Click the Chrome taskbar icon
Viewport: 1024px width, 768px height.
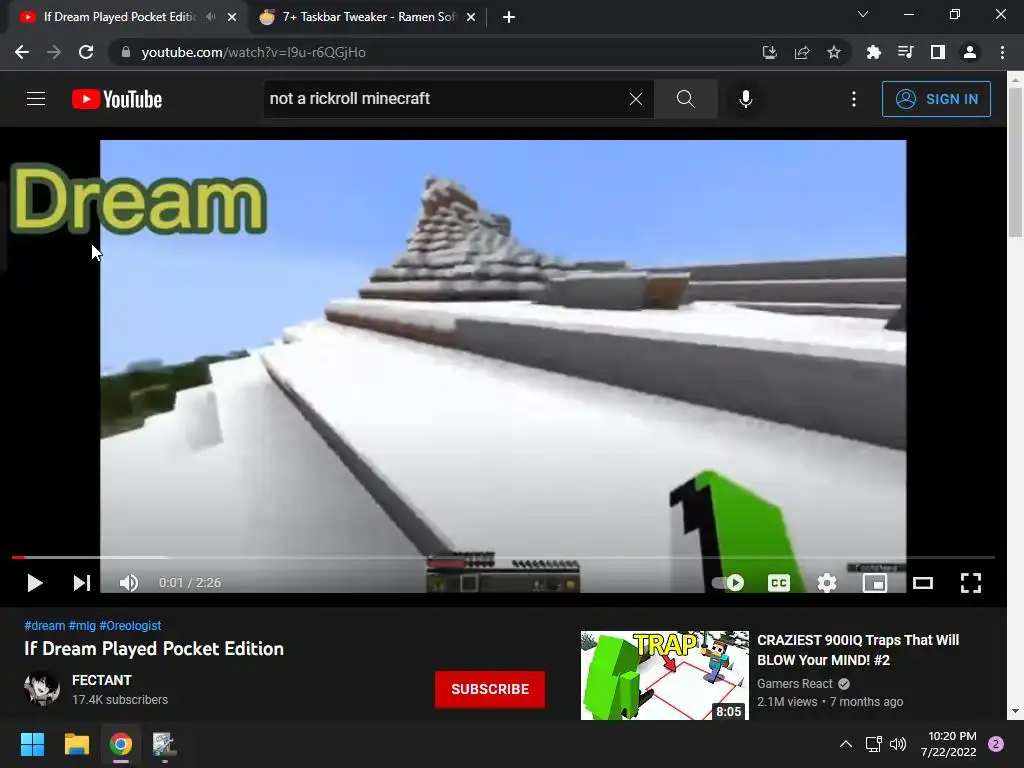(x=121, y=744)
